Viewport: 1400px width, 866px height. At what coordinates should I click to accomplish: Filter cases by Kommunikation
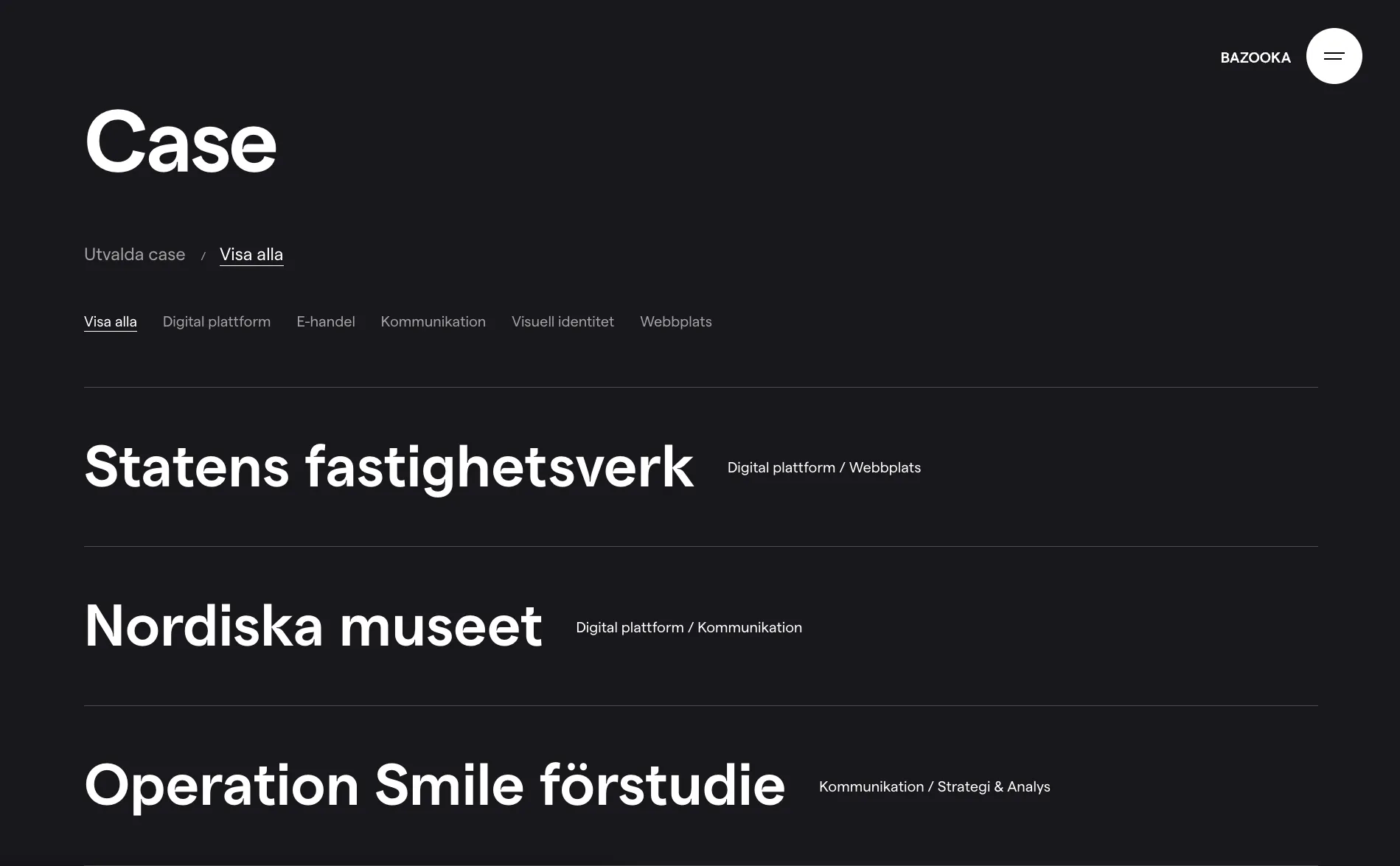pyautogui.click(x=433, y=322)
